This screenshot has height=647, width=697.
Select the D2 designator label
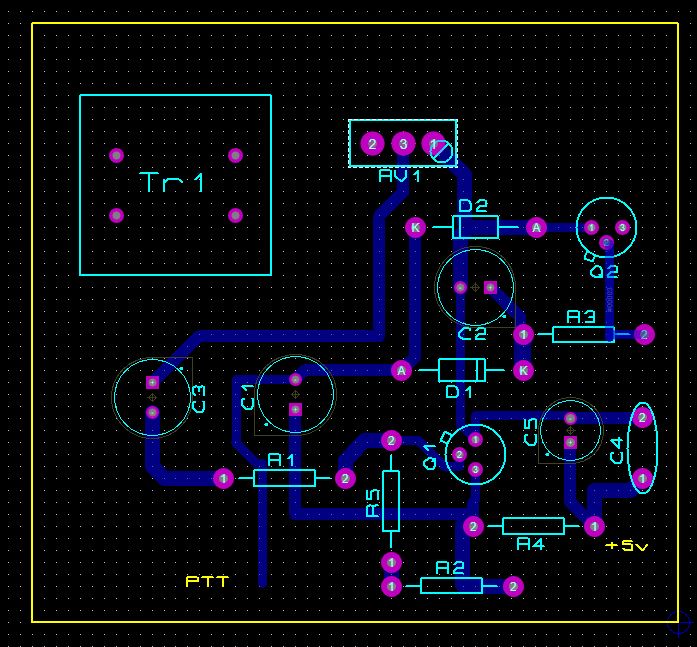[x=473, y=206]
